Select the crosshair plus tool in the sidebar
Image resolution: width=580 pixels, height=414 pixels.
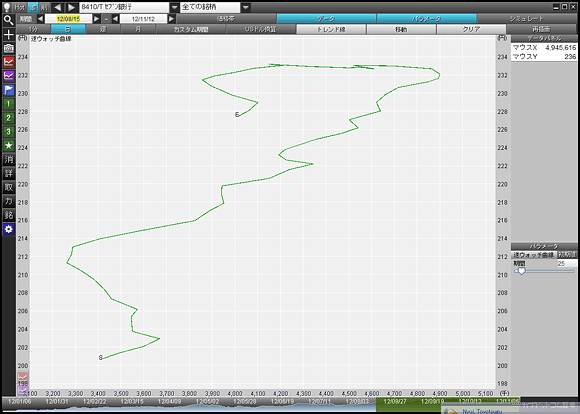[x=9, y=34]
